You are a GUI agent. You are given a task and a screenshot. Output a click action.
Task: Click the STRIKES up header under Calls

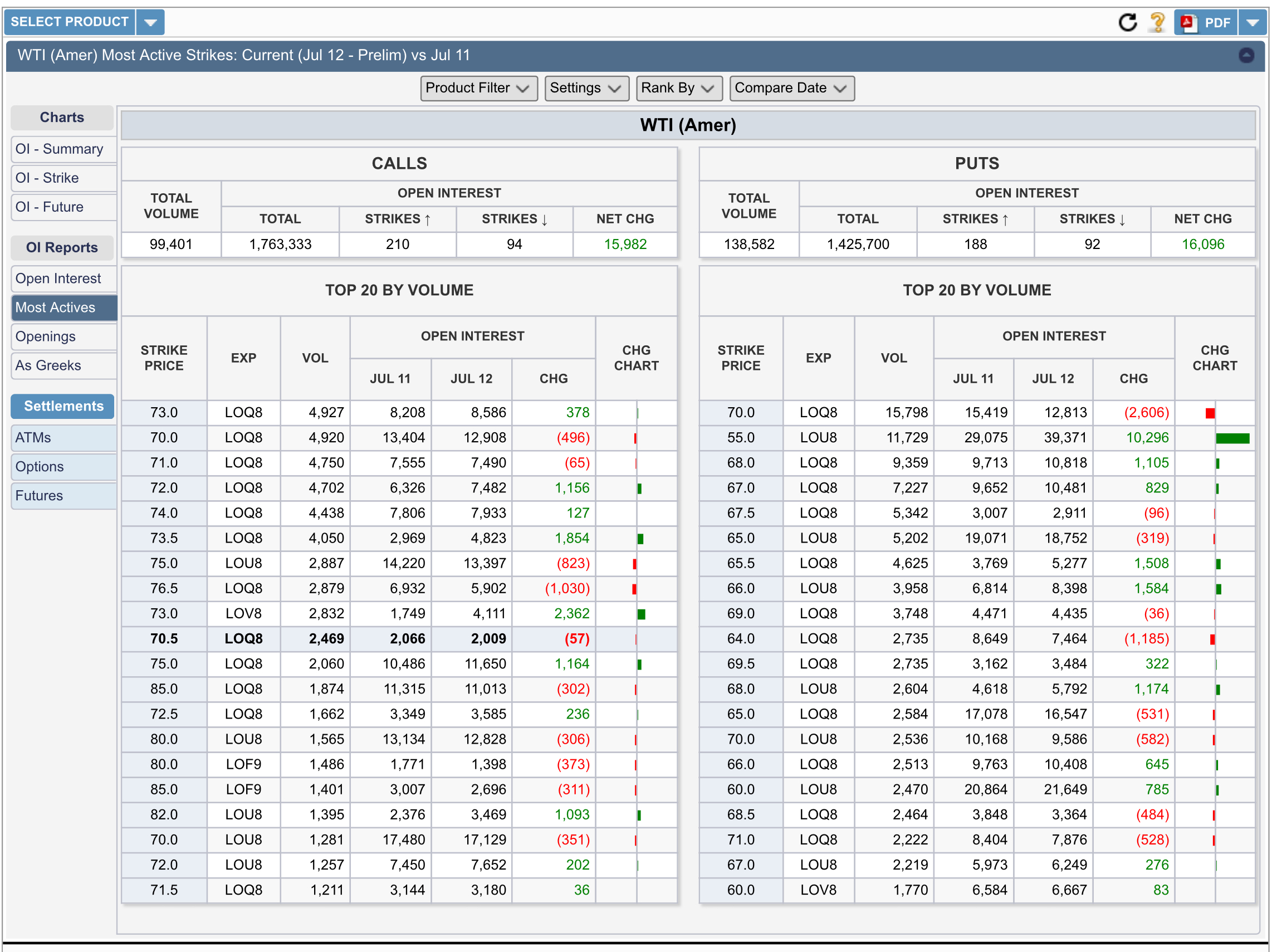(397, 219)
